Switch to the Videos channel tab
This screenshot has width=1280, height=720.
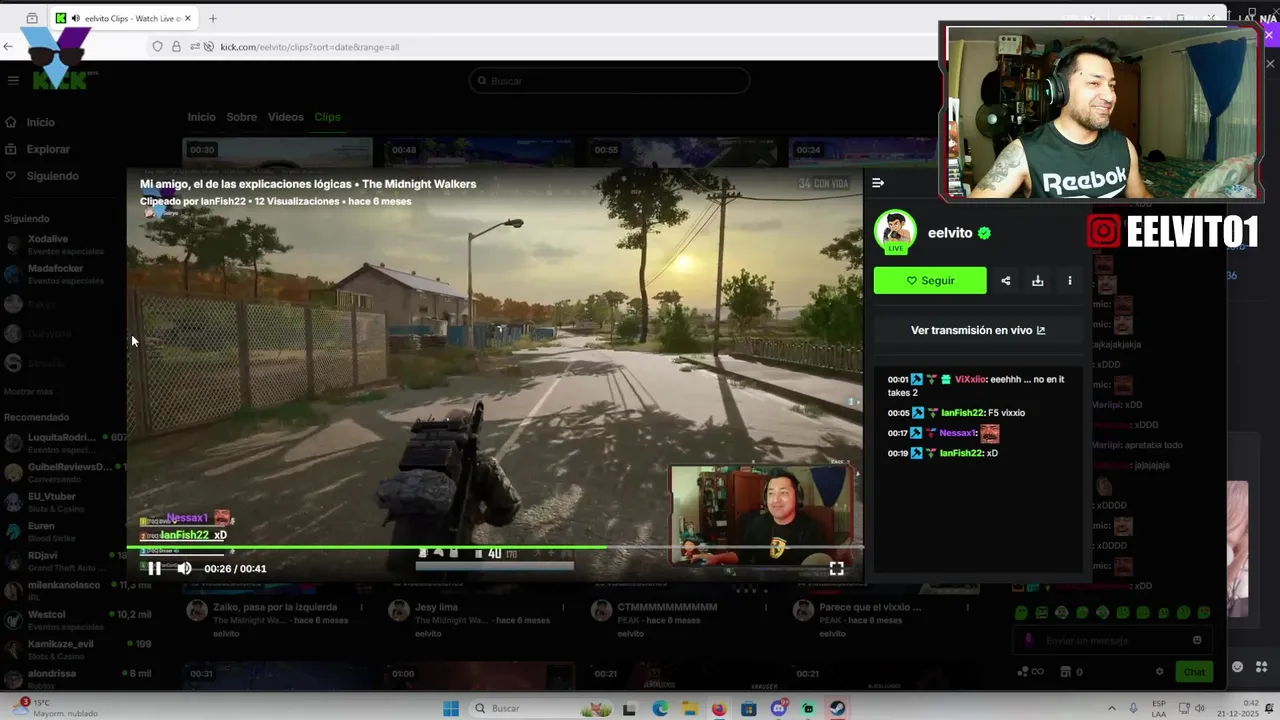[x=285, y=117]
